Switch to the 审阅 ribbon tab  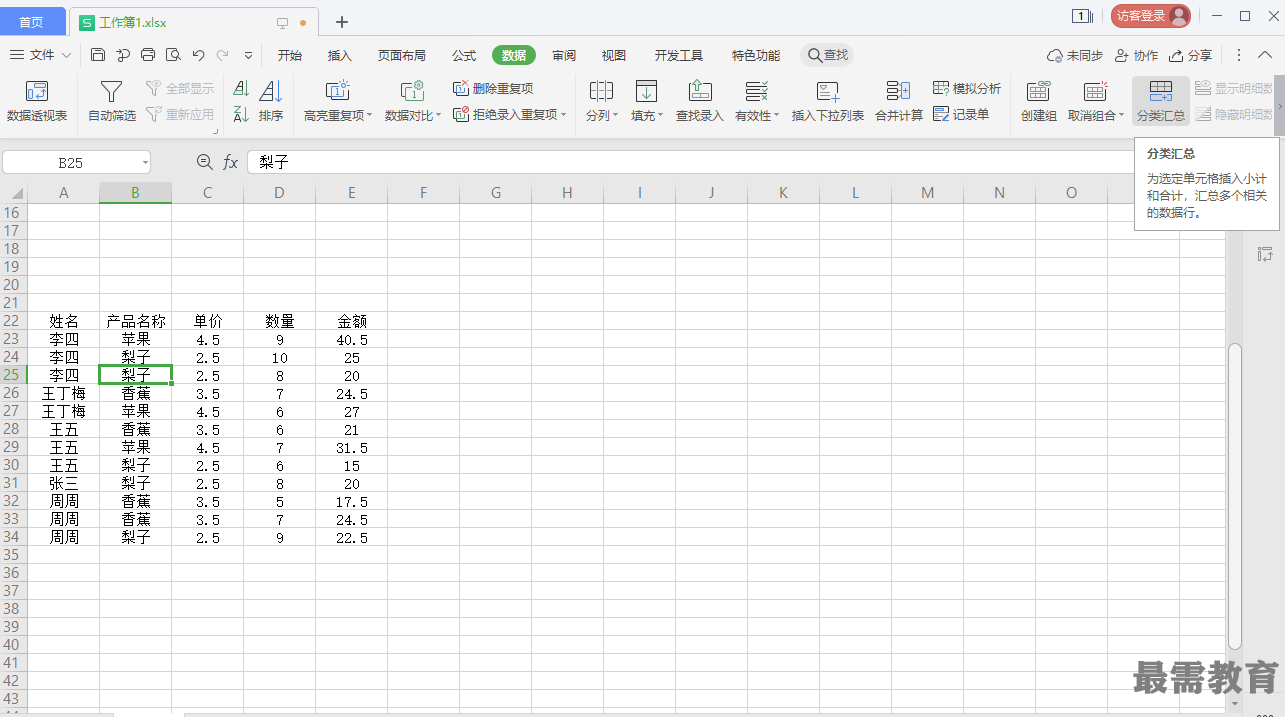[564, 55]
